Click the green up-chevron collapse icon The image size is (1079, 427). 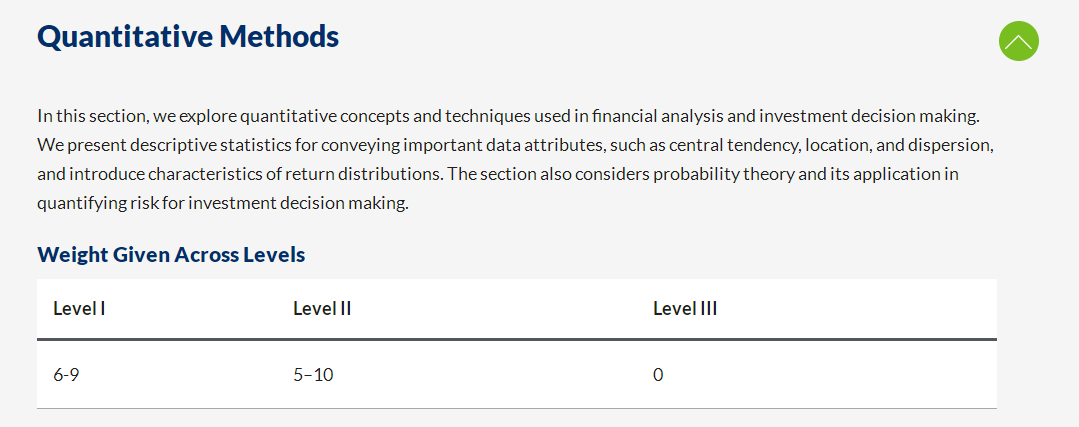pos(1018,41)
